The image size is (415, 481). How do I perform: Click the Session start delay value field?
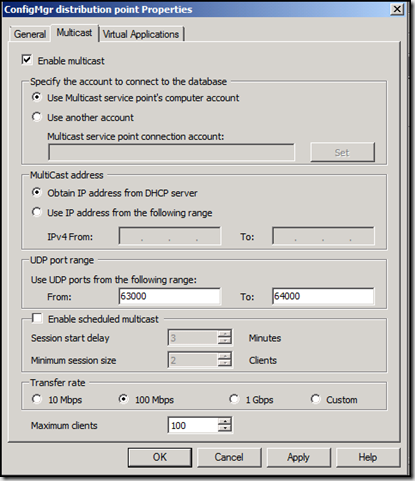[x=192, y=338]
